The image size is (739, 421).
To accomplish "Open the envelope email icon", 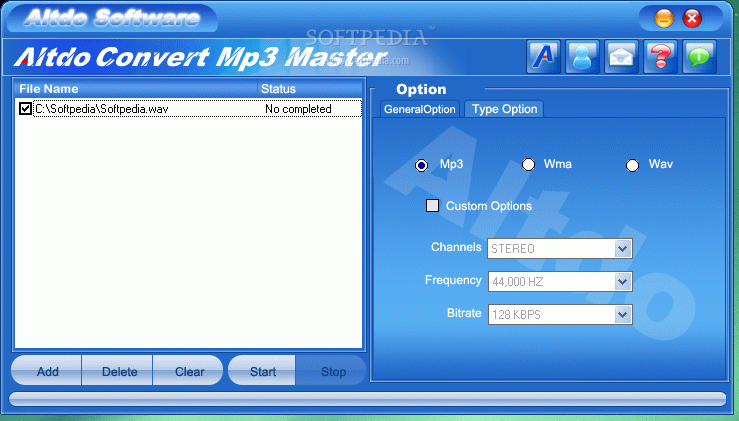I will pyautogui.click(x=621, y=57).
